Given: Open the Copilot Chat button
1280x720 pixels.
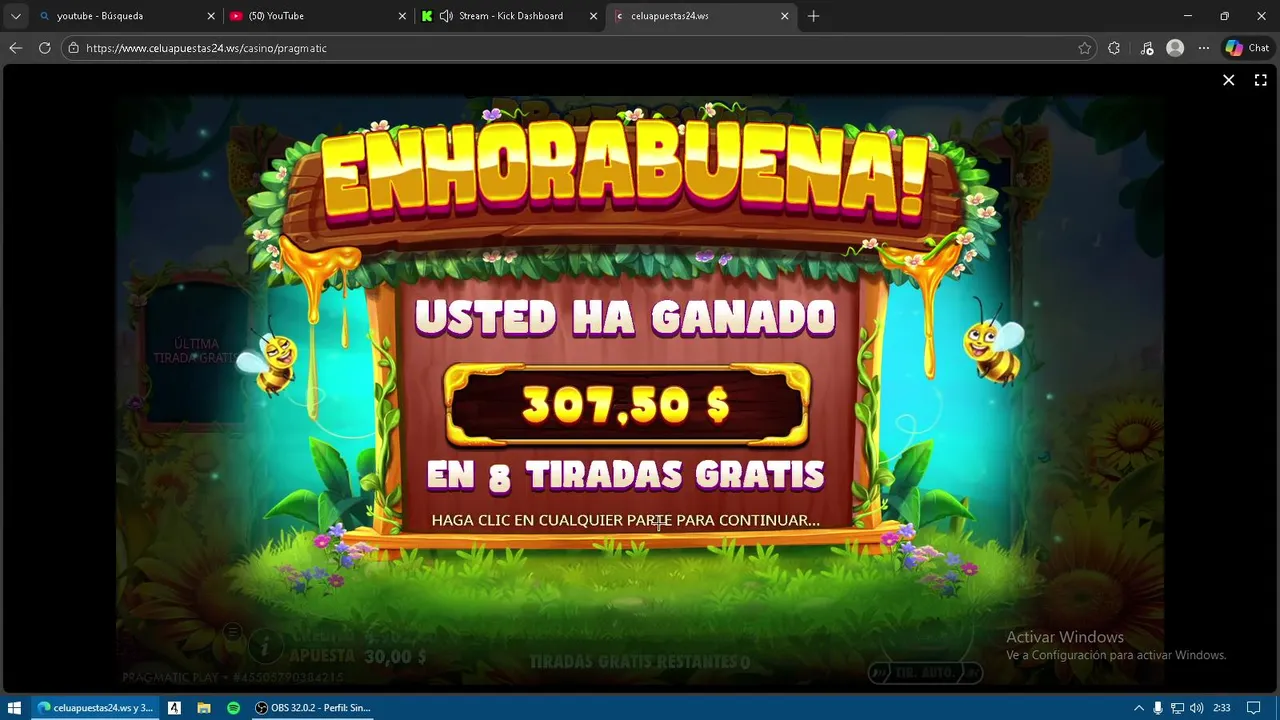Looking at the screenshot, I should point(1247,48).
